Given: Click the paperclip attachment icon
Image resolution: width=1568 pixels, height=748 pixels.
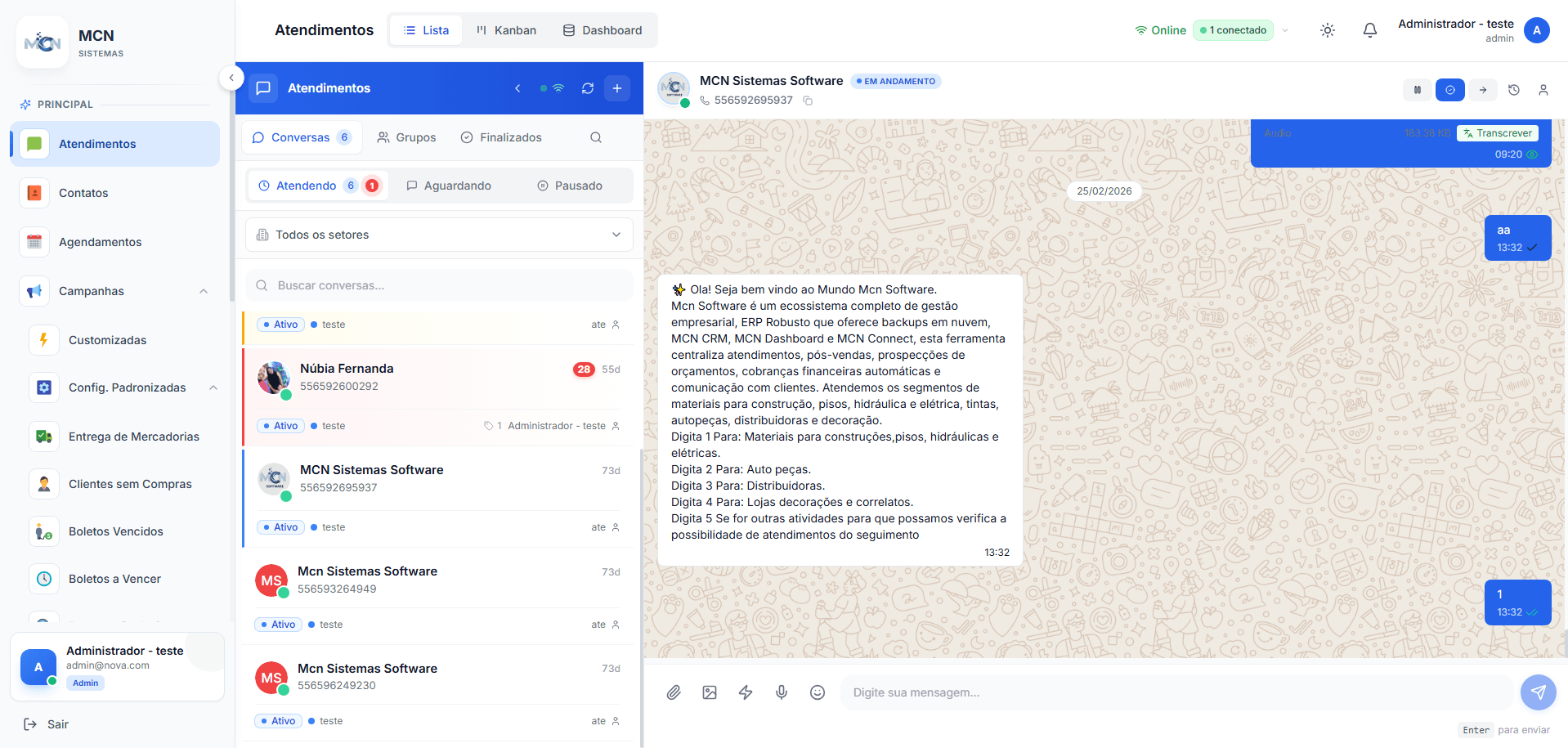Looking at the screenshot, I should (674, 692).
